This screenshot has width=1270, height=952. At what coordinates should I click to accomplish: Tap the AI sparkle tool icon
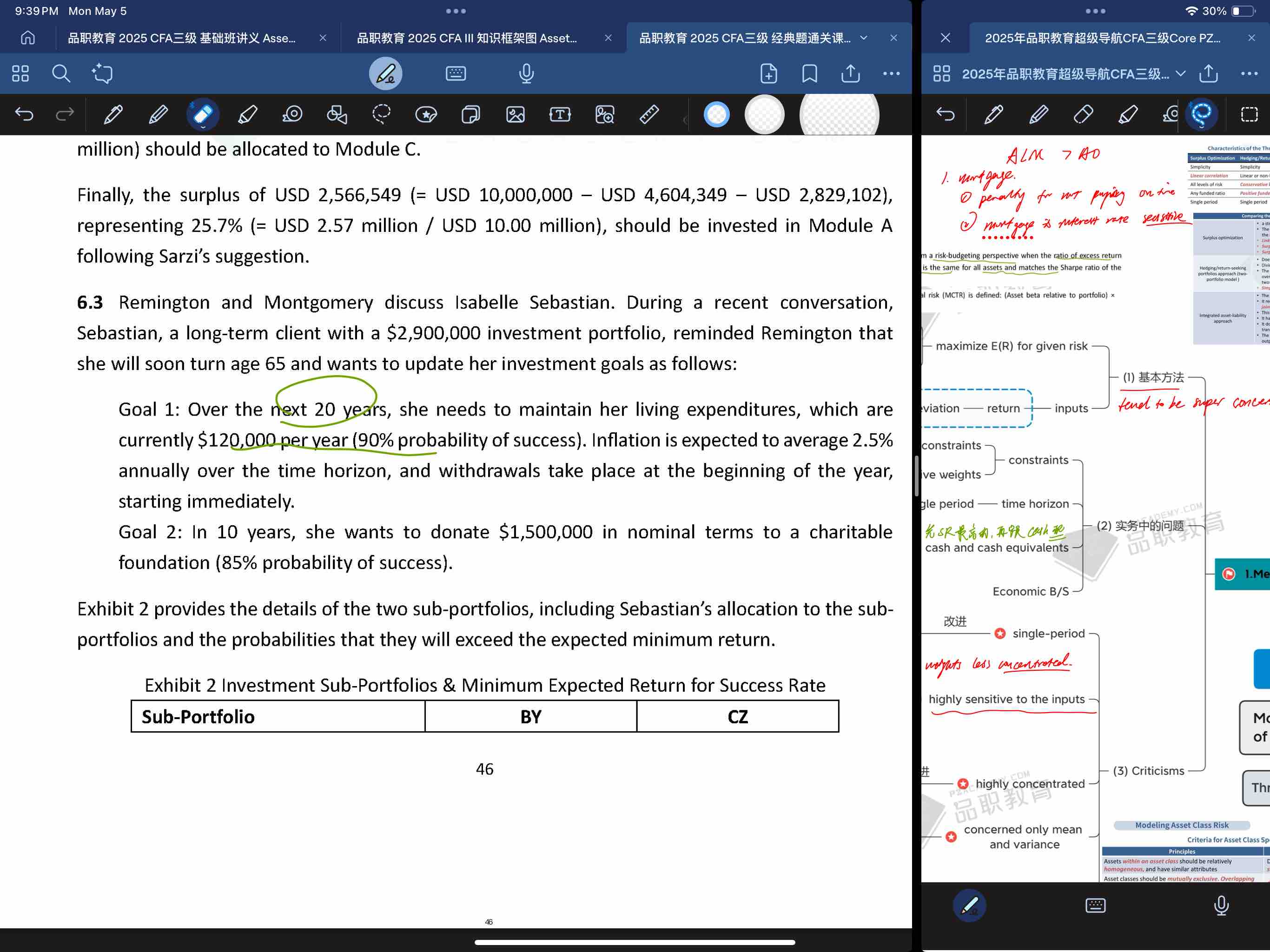click(x=102, y=73)
